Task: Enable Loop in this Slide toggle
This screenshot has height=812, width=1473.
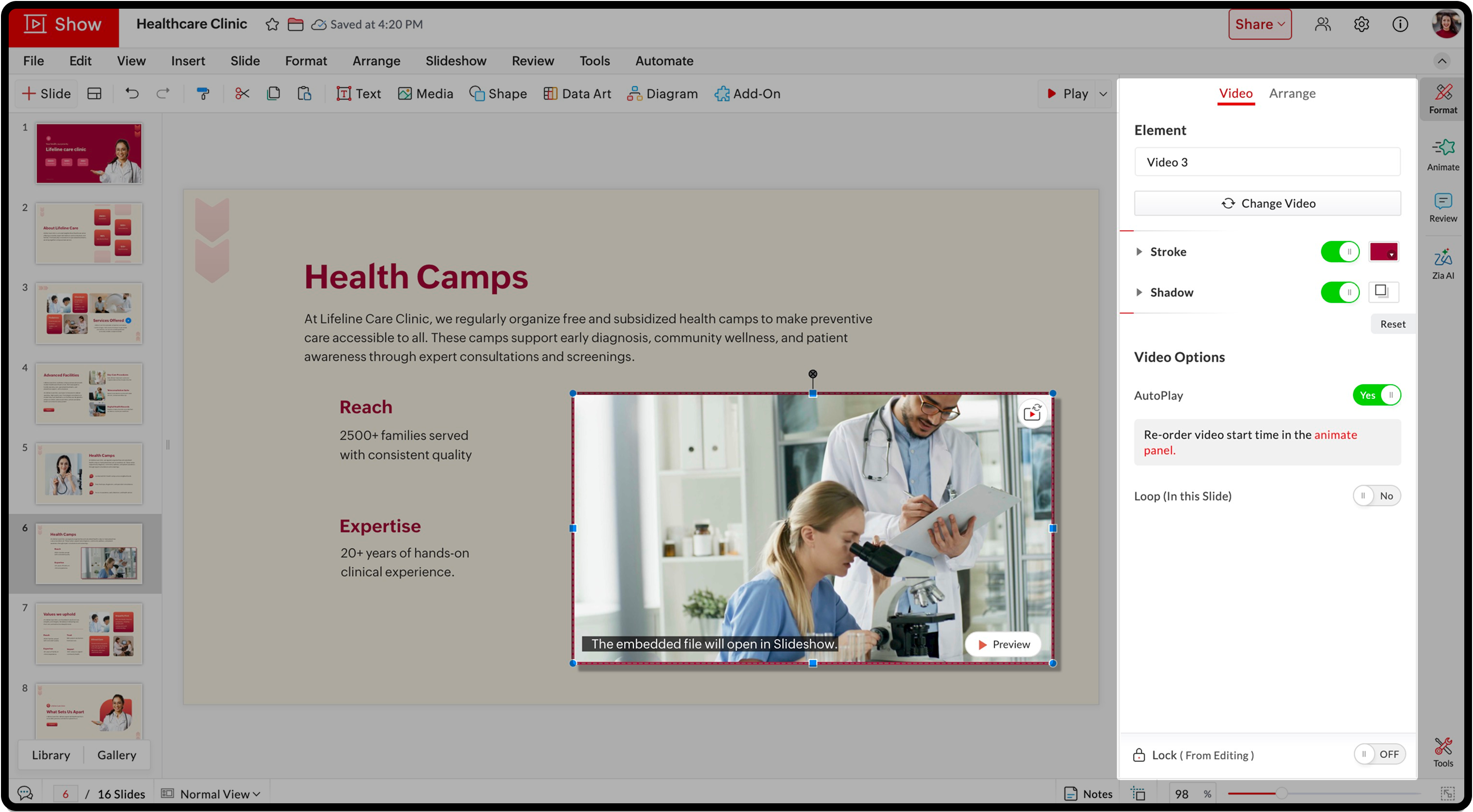Action: (x=1376, y=496)
